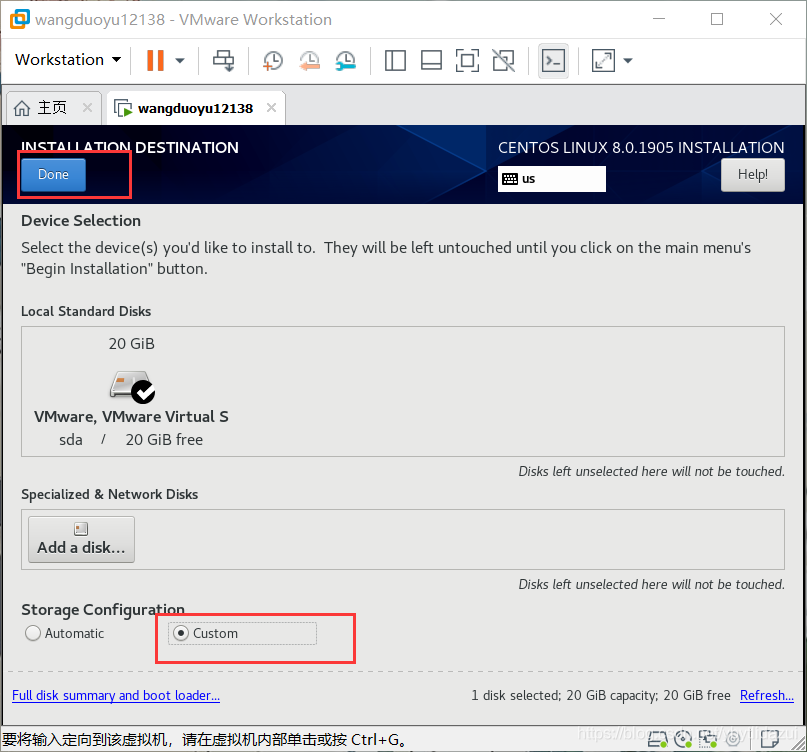The height and width of the screenshot is (752, 807).
Task: Toggle the VMware Virtual S sda disk
Action: (131, 391)
